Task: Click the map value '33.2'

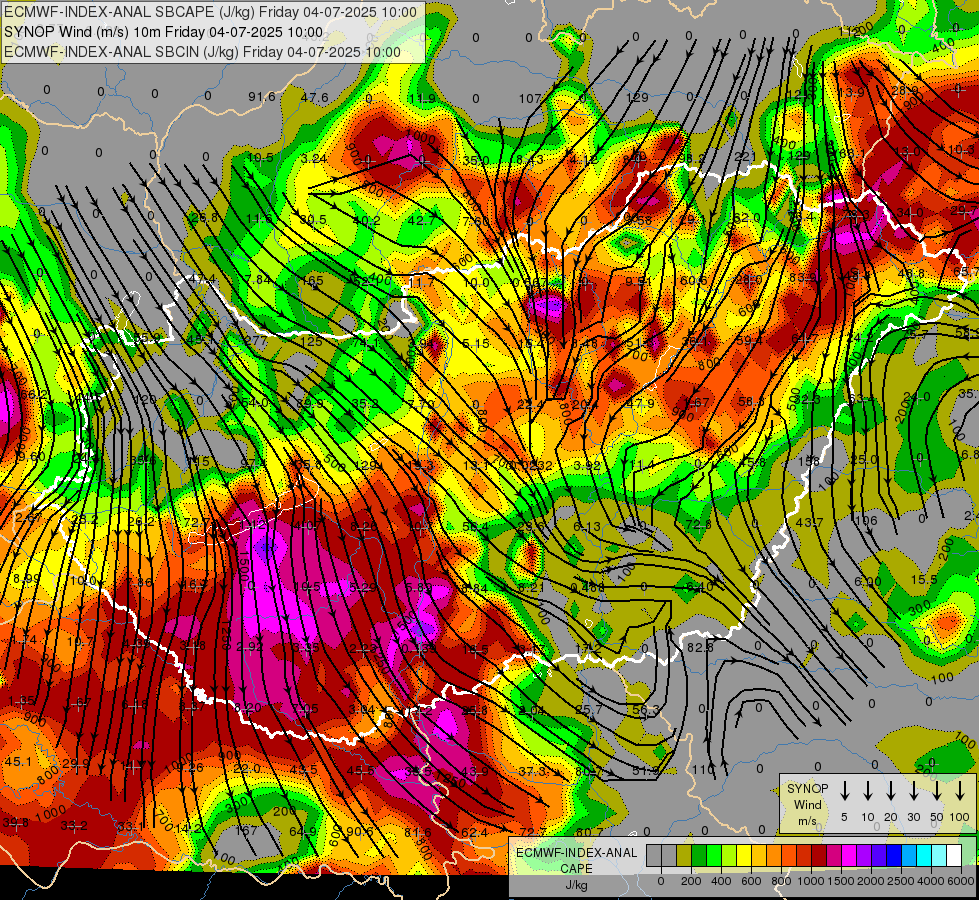Action: pos(74,826)
